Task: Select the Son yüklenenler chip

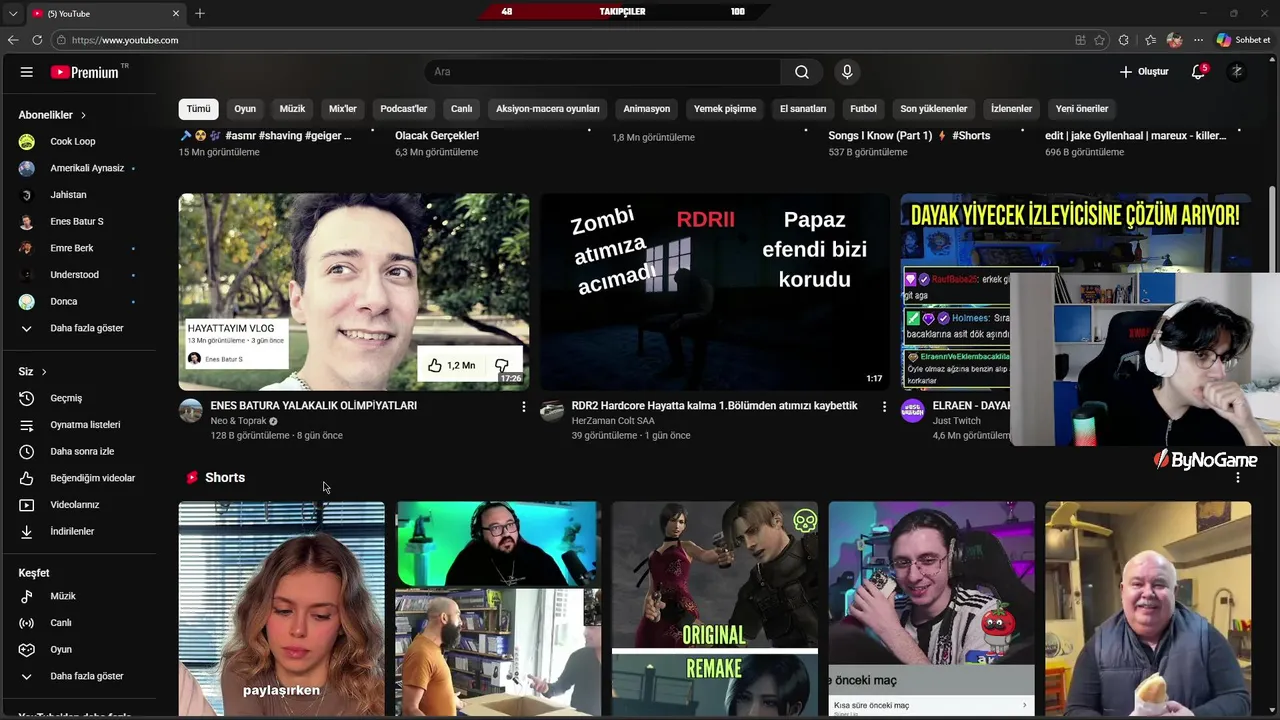Action: pos(934,109)
